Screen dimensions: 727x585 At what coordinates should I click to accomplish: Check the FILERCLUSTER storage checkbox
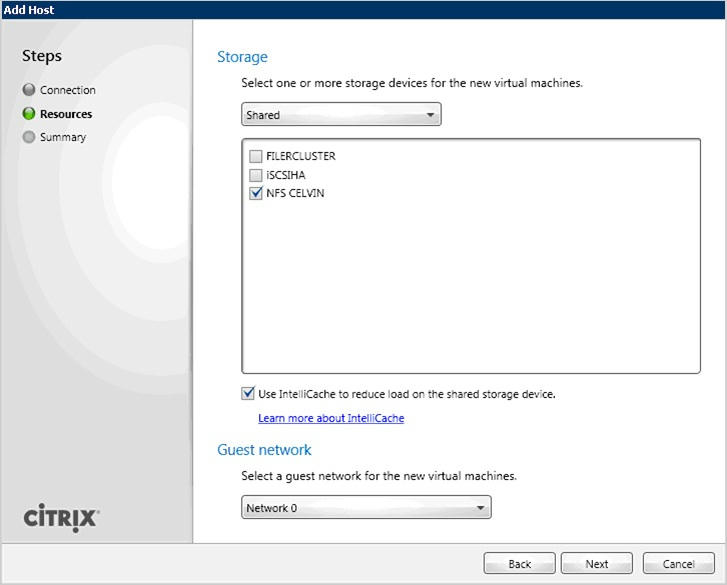coord(255,156)
